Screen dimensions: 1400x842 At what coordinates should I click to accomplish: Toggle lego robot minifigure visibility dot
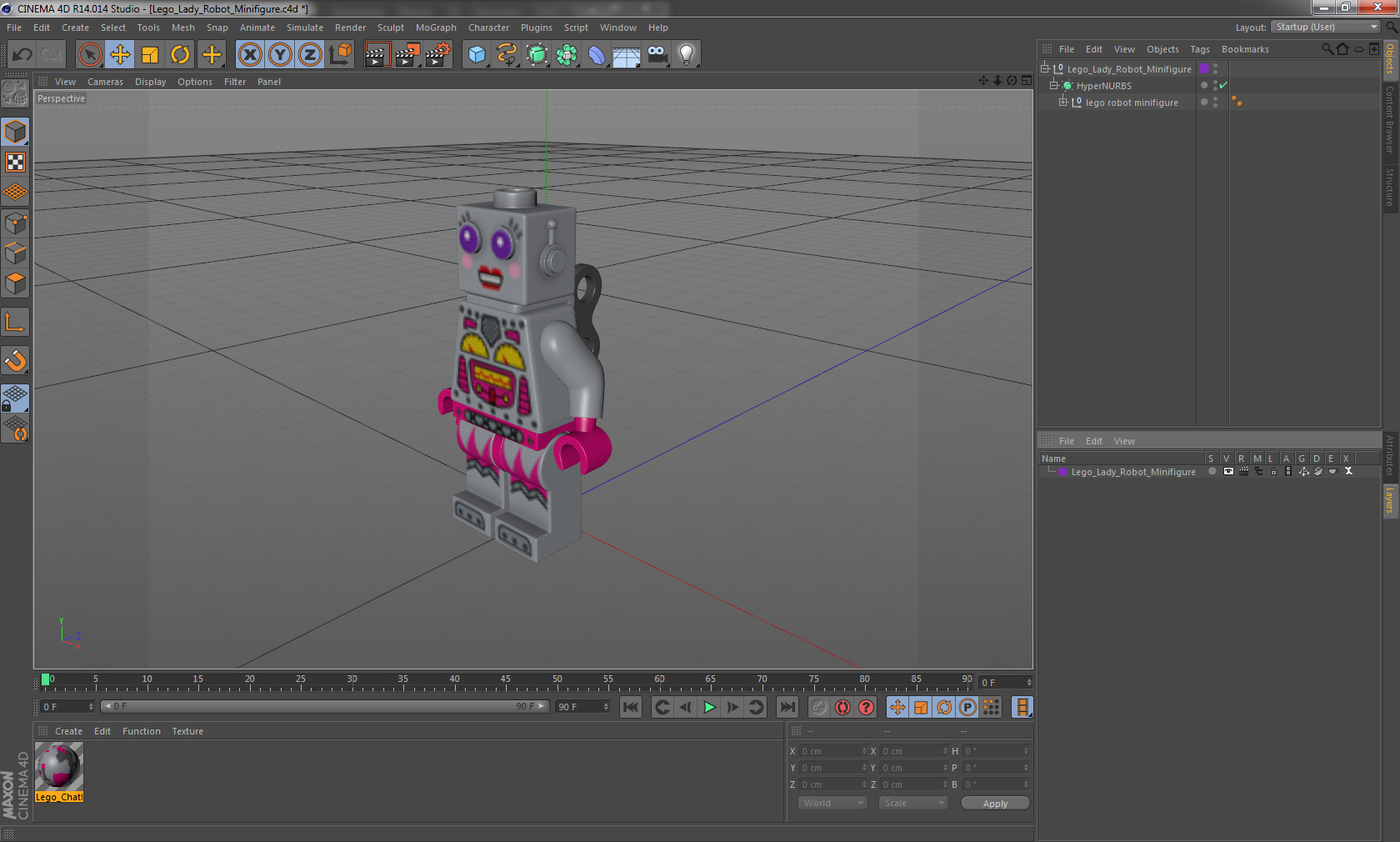pyautogui.click(x=1215, y=99)
